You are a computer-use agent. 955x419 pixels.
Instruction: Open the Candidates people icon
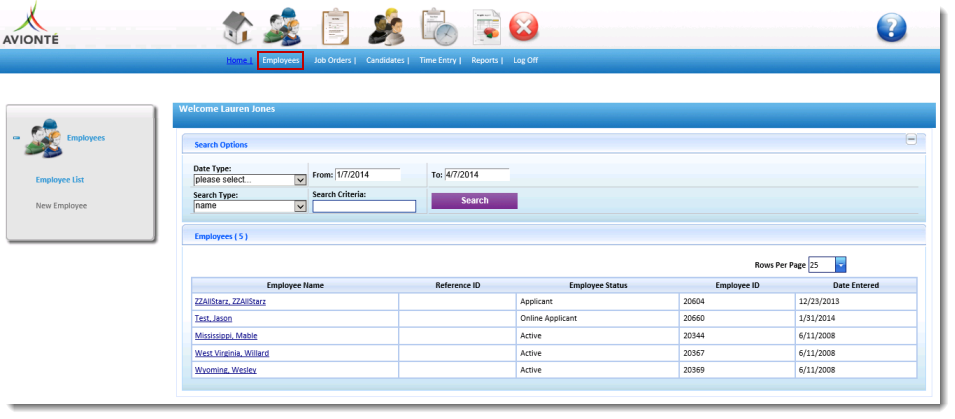tap(386, 27)
